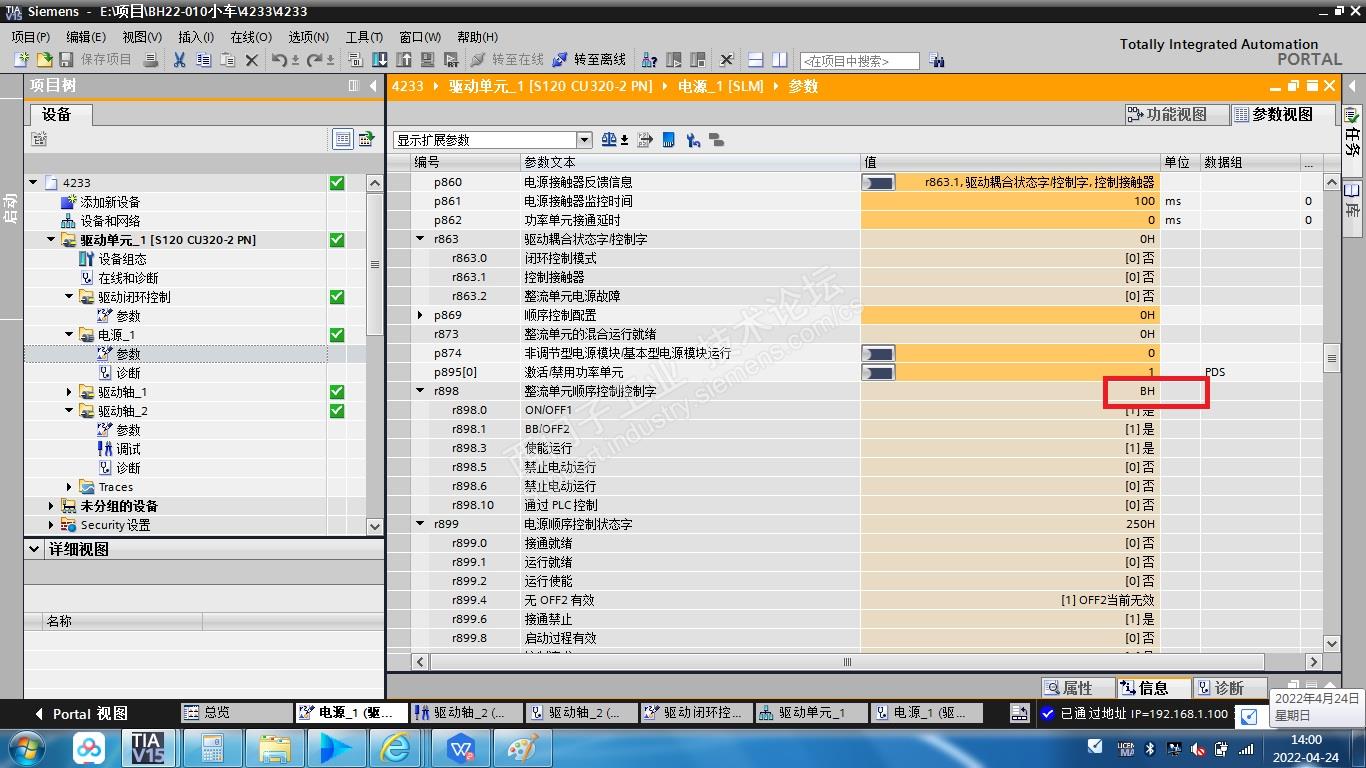Collapse the r898 parameter row
This screenshot has width=1366, height=768.
pos(421,391)
